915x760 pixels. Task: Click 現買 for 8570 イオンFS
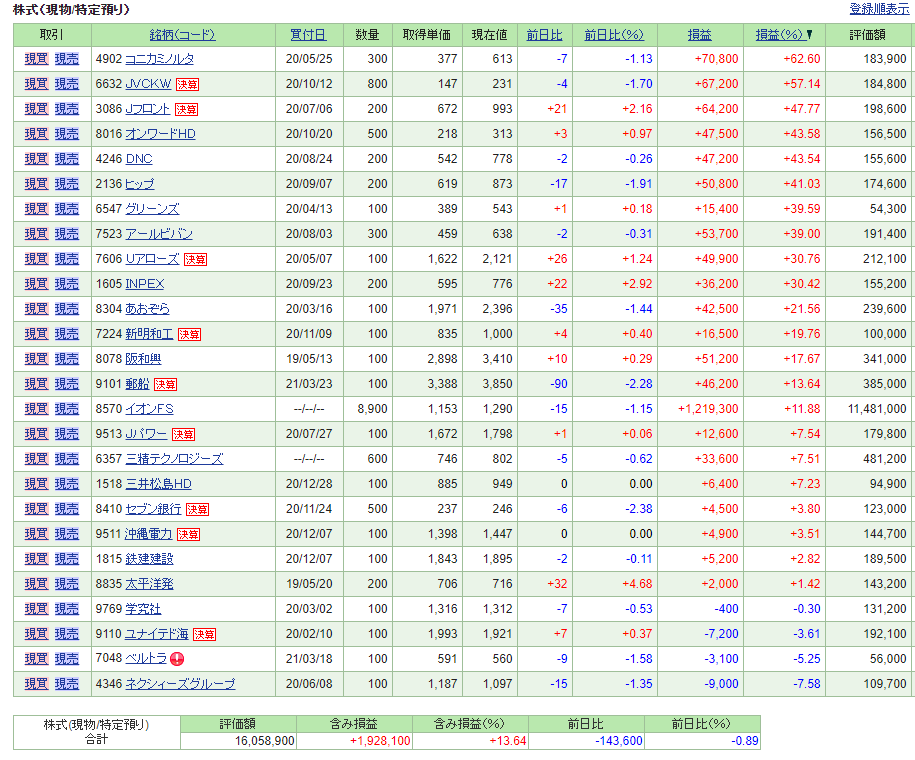click(36, 409)
